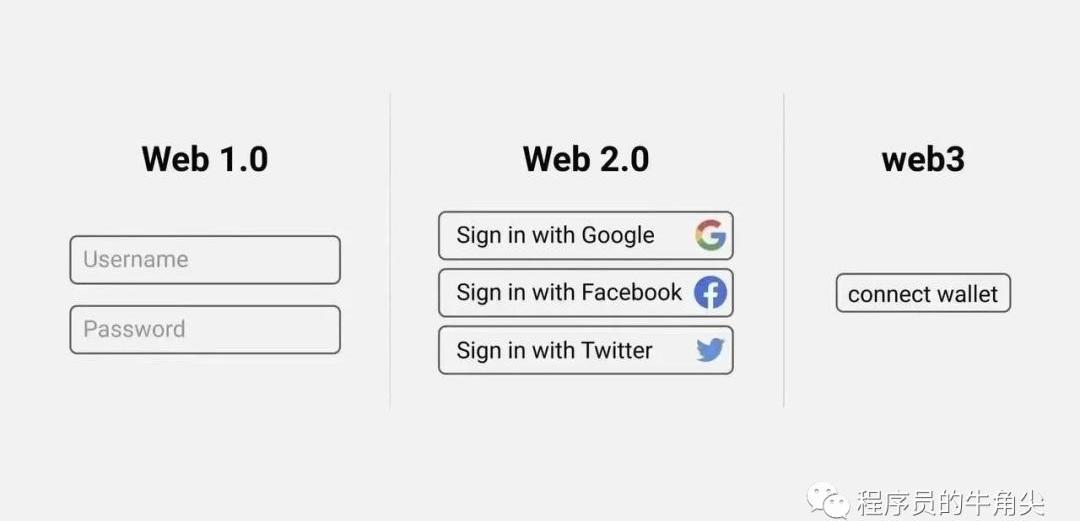Click the Chinese watermark text at the bottom

tap(950, 502)
